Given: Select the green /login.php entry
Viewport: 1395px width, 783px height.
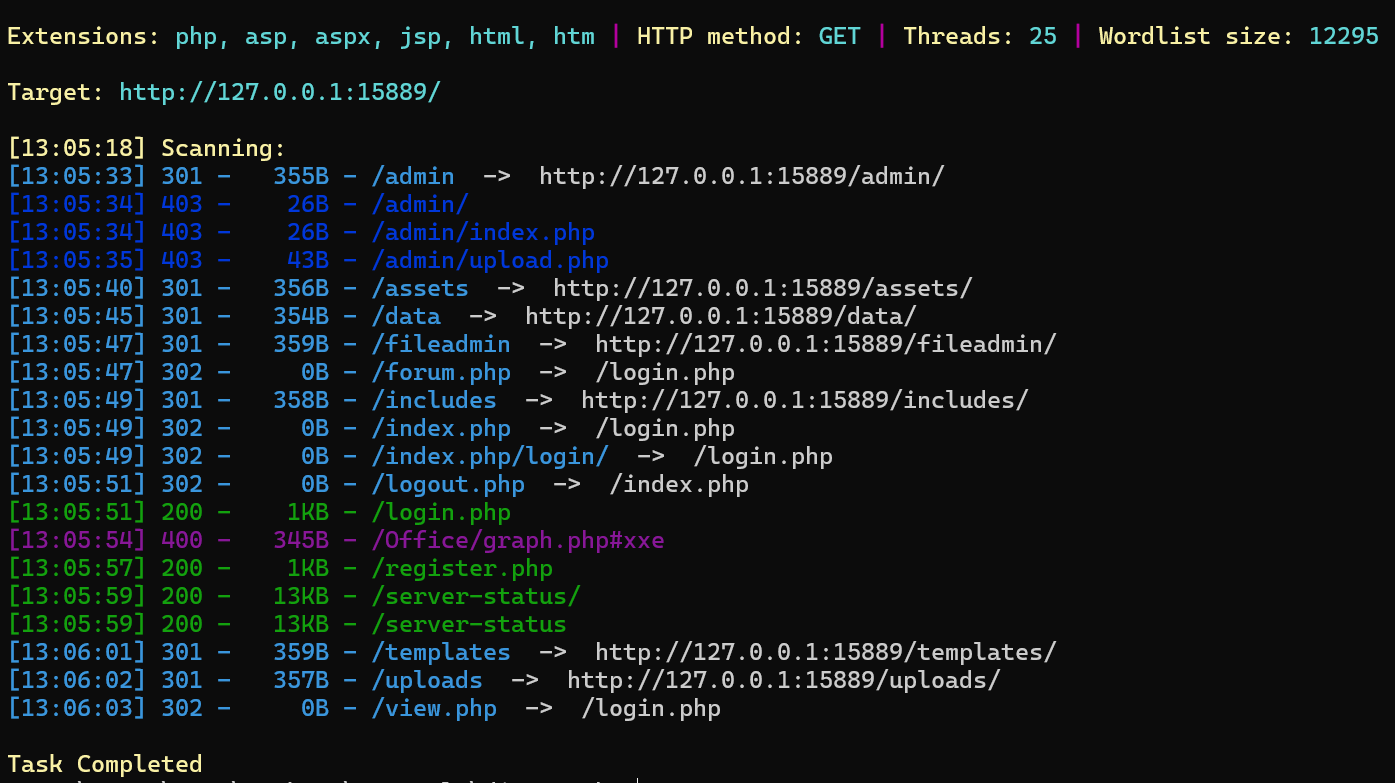Looking at the screenshot, I should pyautogui.click(x=441, y=513).
